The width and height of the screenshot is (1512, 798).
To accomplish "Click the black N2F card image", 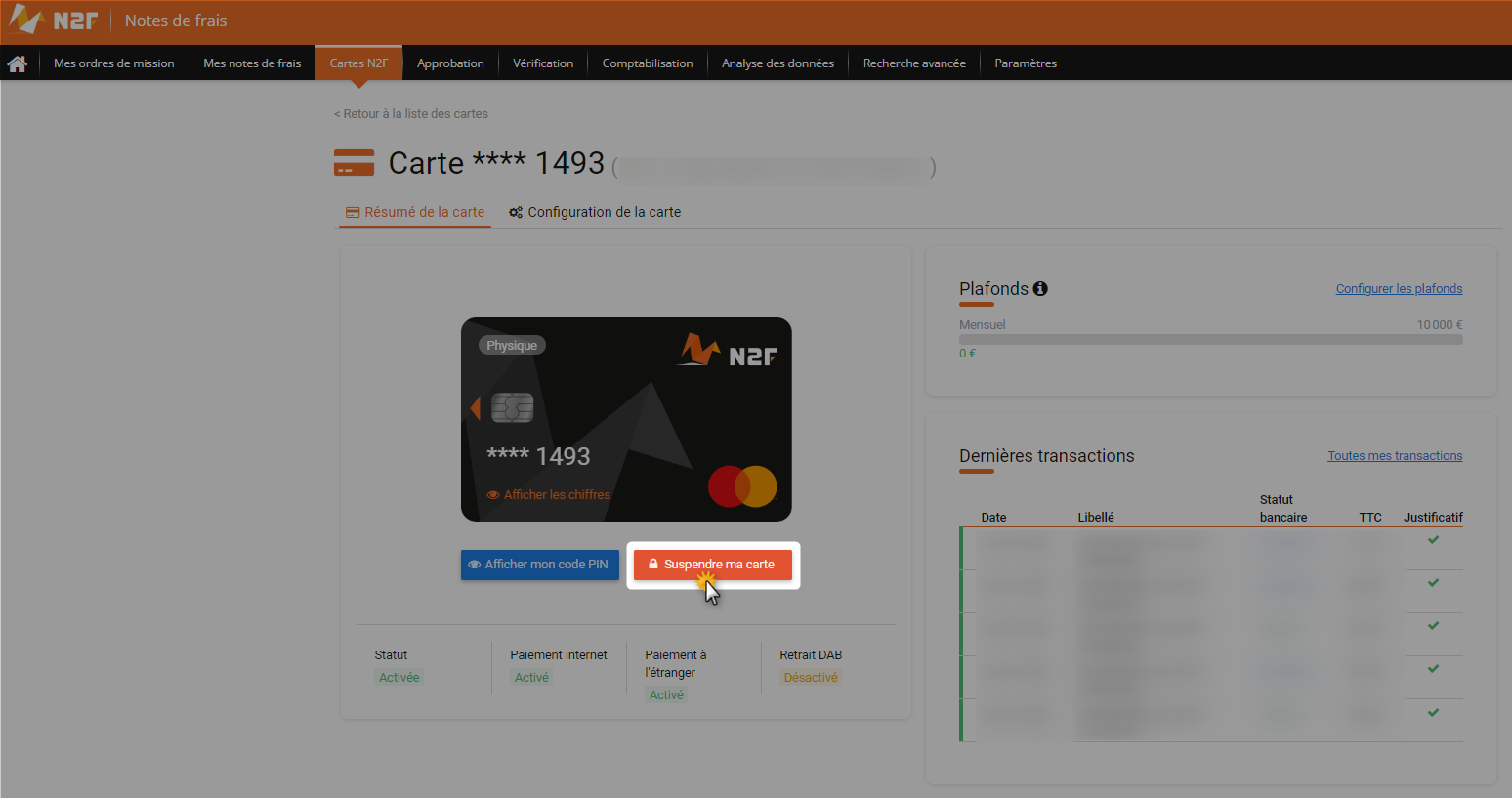I will pos(626,419).
